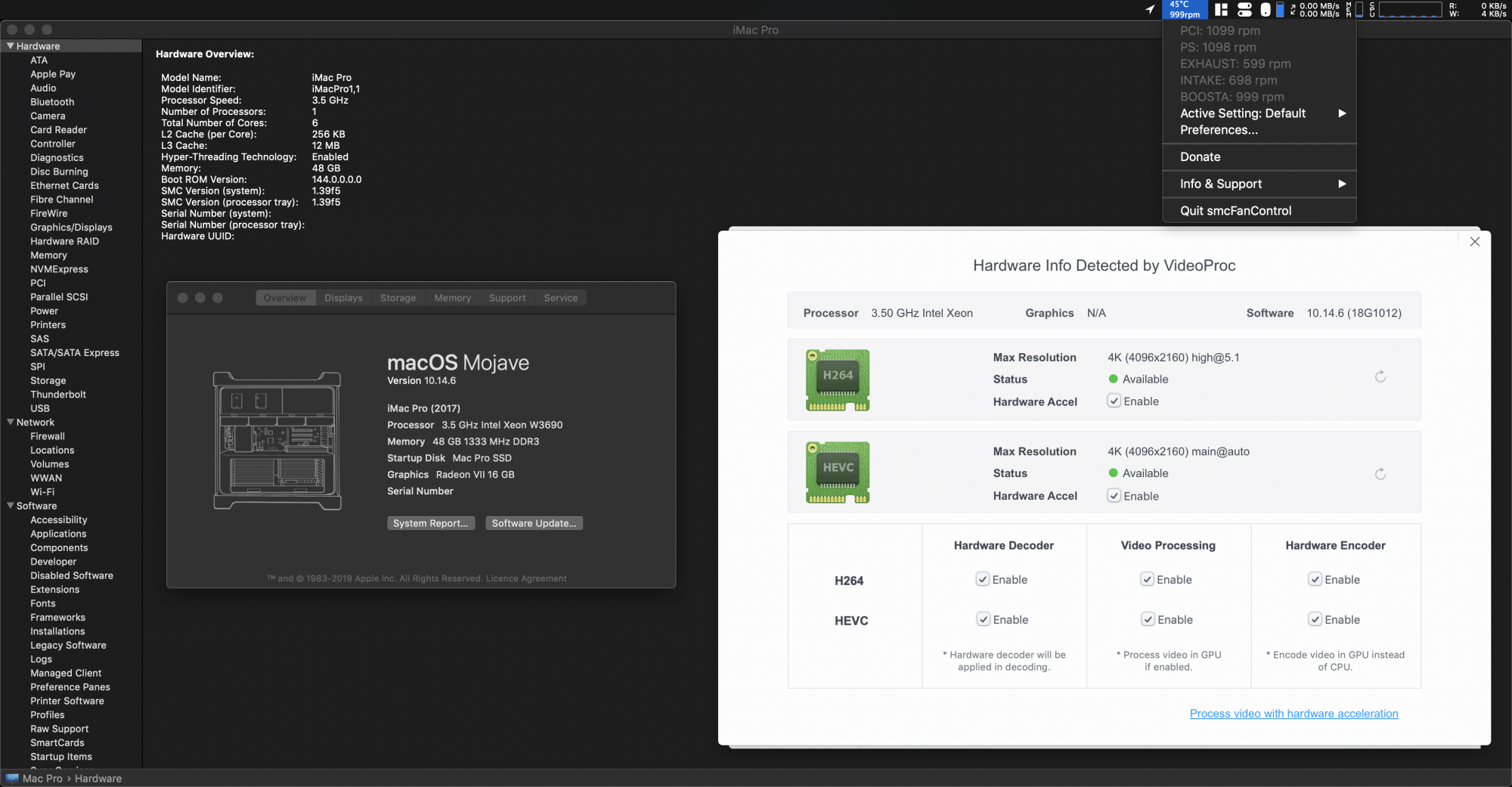This screenshot has width=1512, height=787.
Task: Click the Hardware path bar segment
Action: click(x=98, y=779)
